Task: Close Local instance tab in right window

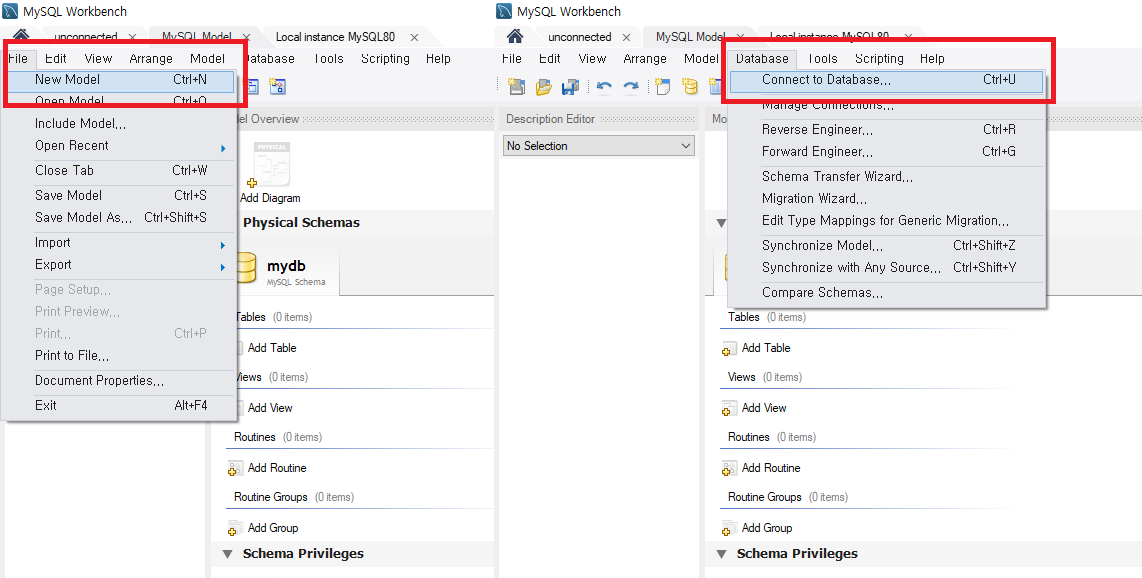Action: pyautogui.click(x=908, y=36)
